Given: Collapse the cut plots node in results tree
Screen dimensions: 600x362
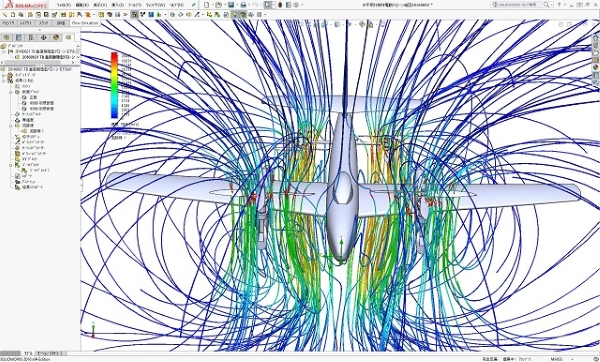Looking at the screenshot, I should (11, 92).
